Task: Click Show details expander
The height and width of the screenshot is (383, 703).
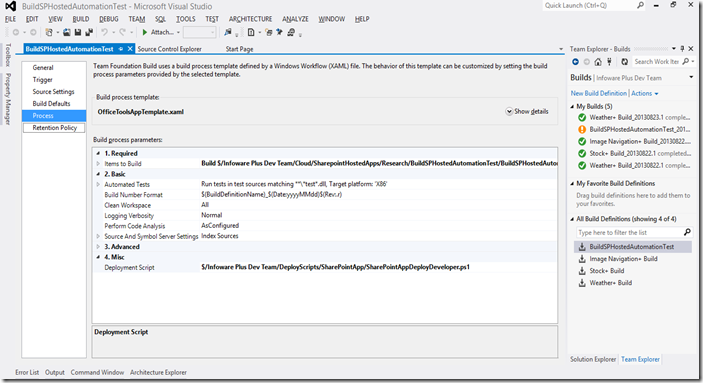Action: (x=527, y=111)
